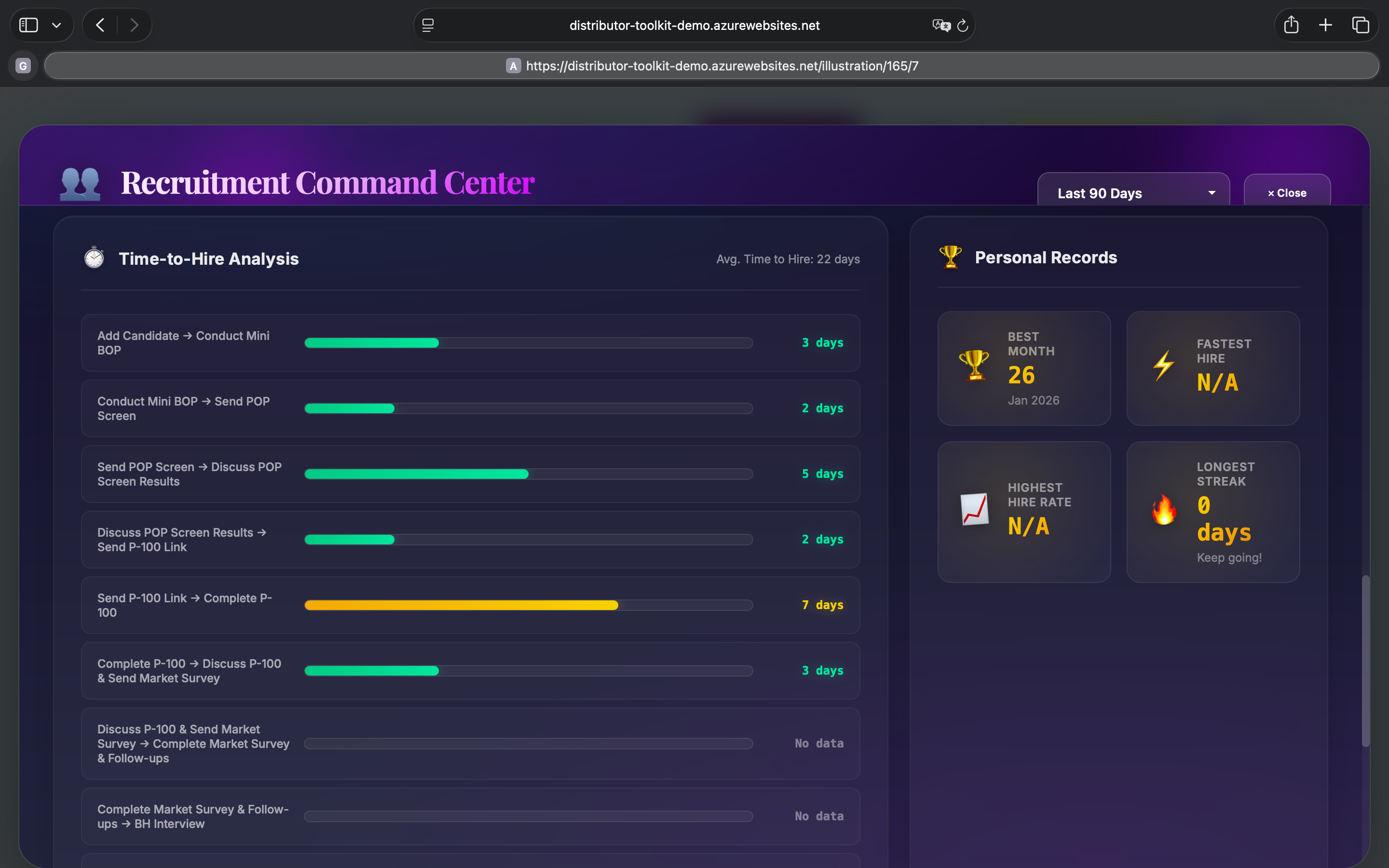Viewport: 1389px width, 868px height.
Task: Open a new browser tab
Action: click(1325, 25)
